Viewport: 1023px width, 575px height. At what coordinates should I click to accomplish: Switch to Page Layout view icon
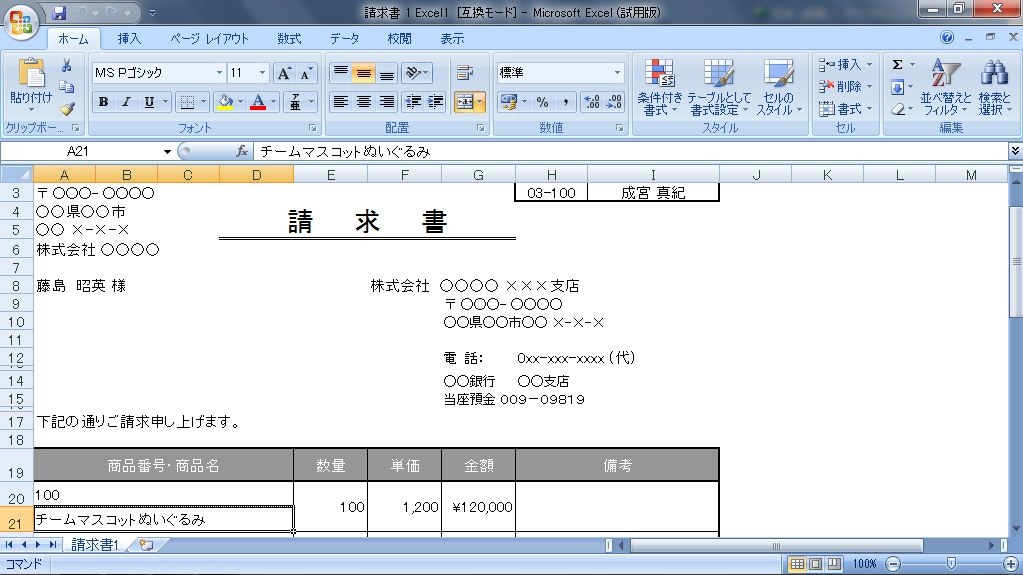[816, 563]
